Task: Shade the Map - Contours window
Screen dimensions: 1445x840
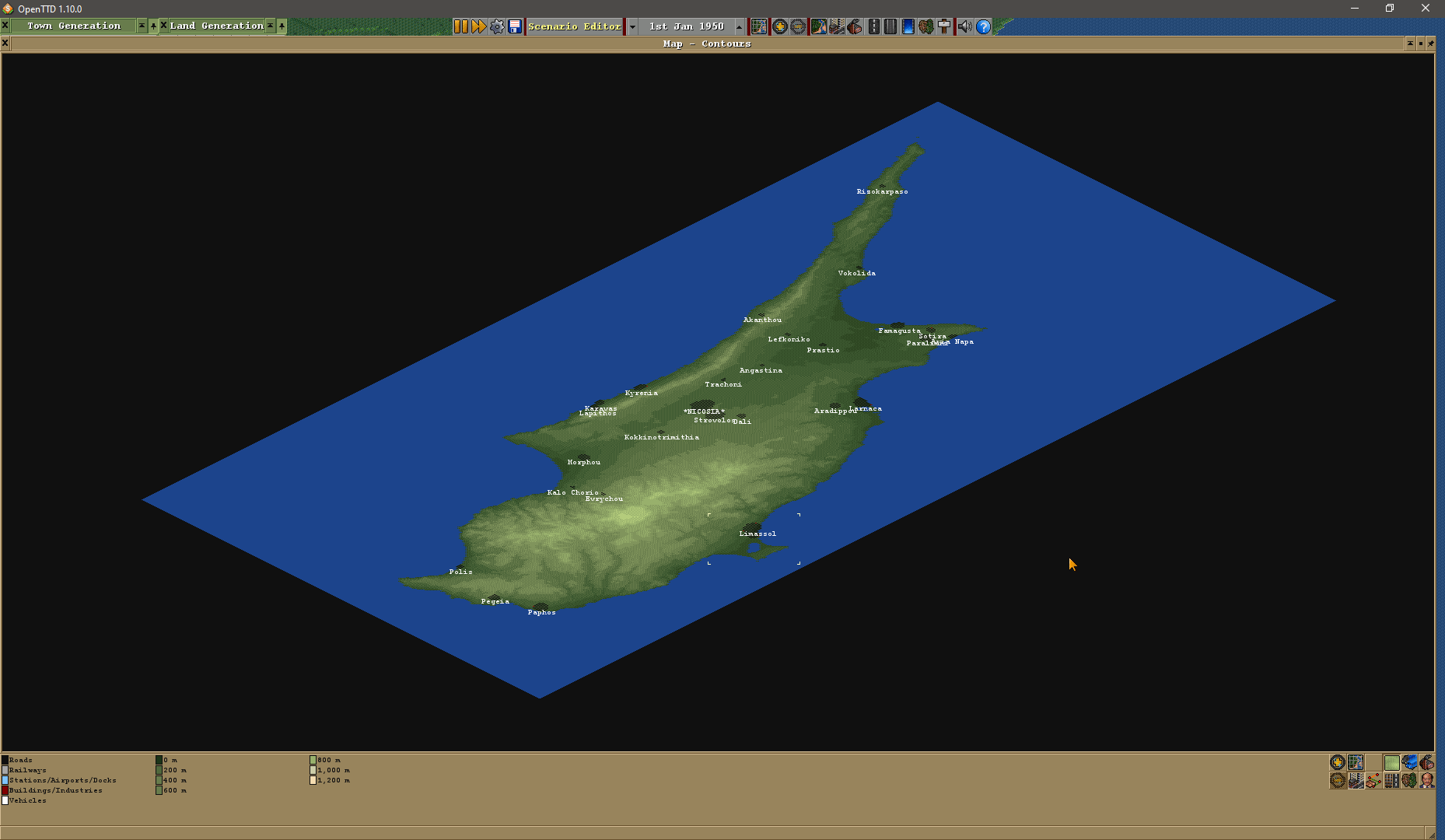Action: point(1410,44)
